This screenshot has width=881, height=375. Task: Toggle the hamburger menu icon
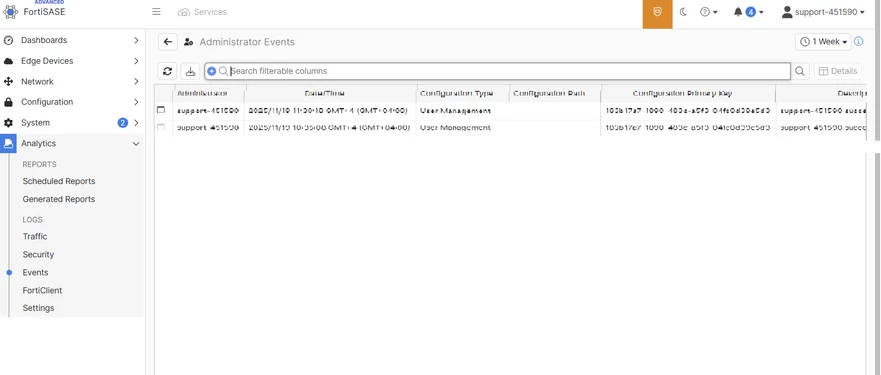tap(156, 12)
